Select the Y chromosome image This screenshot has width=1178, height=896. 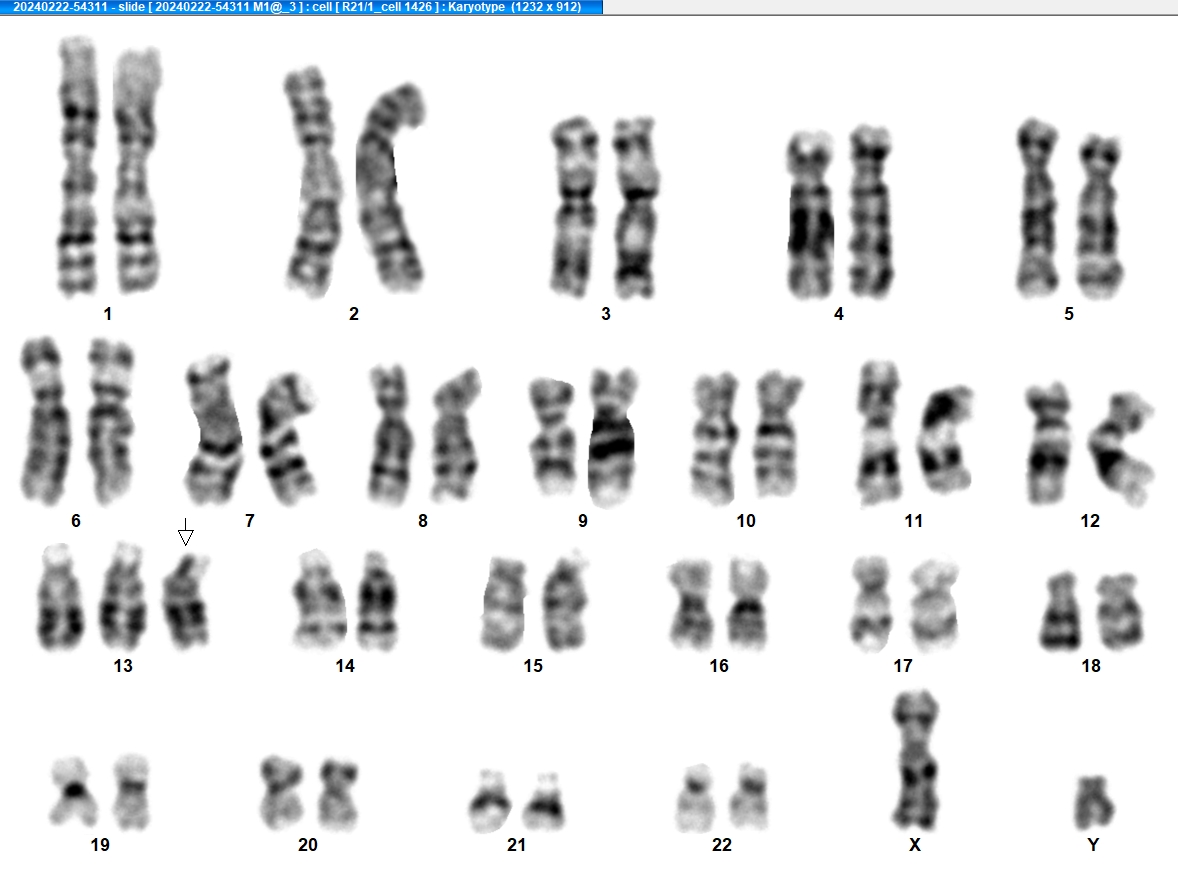(1094, 802)
